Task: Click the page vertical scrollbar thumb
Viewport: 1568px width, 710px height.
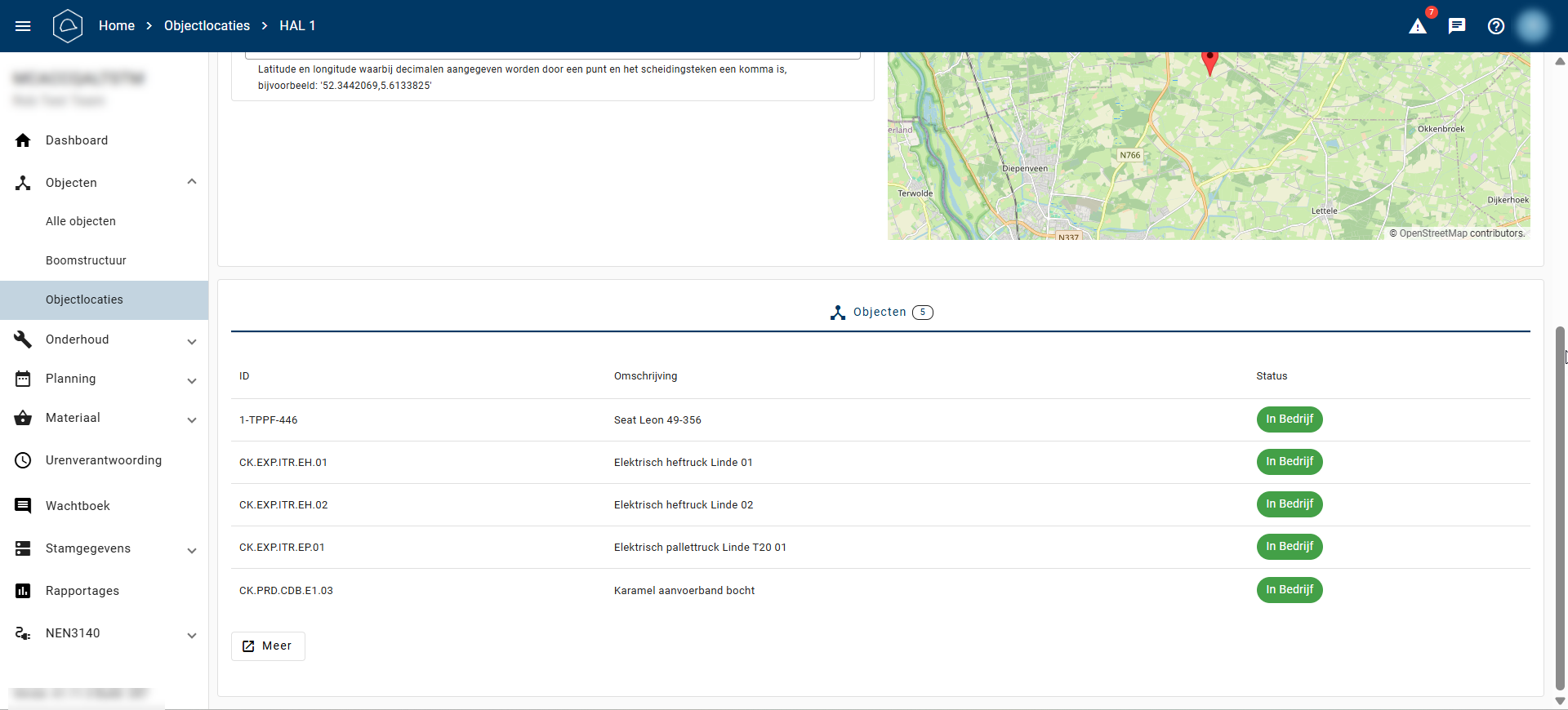Action: pyautogui.click(x=1560, y=506)
